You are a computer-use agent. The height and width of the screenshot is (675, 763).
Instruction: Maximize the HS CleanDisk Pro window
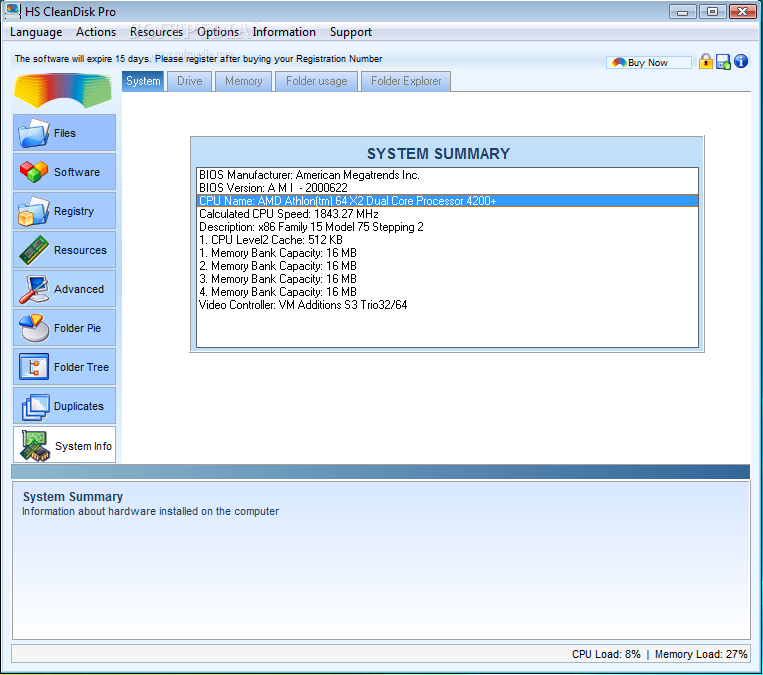[x=712, y=11]
